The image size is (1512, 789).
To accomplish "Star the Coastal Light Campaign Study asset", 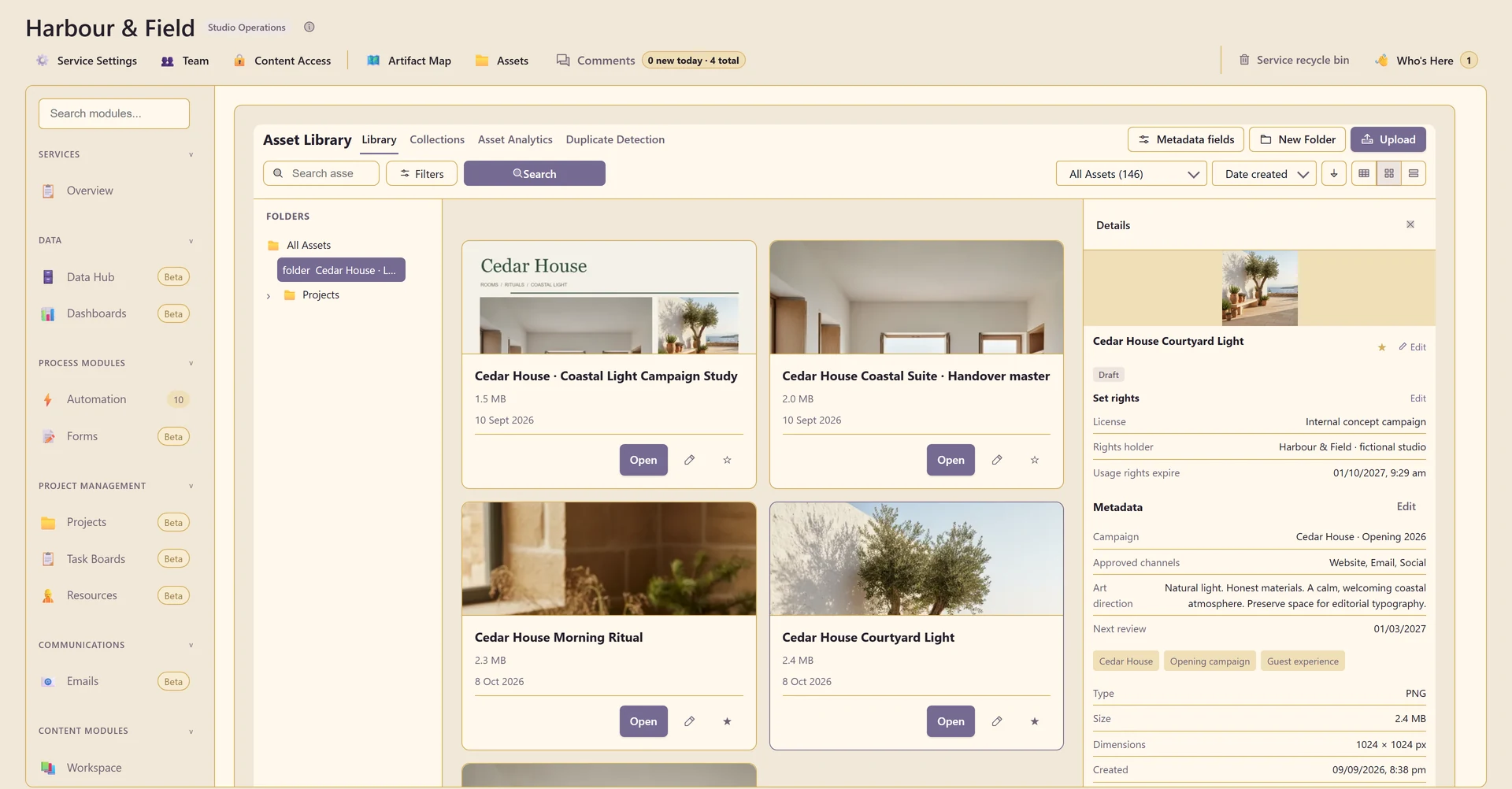I will [x=727, y=460].
